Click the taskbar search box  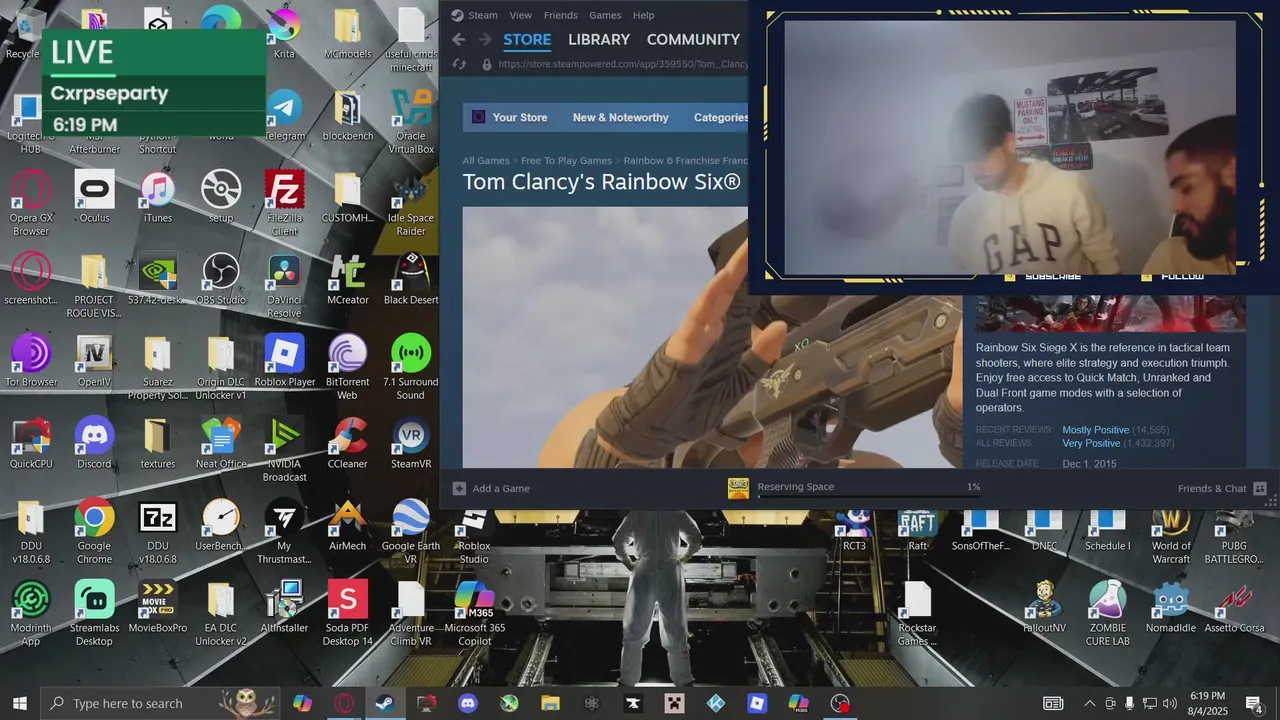coord(160,703)
